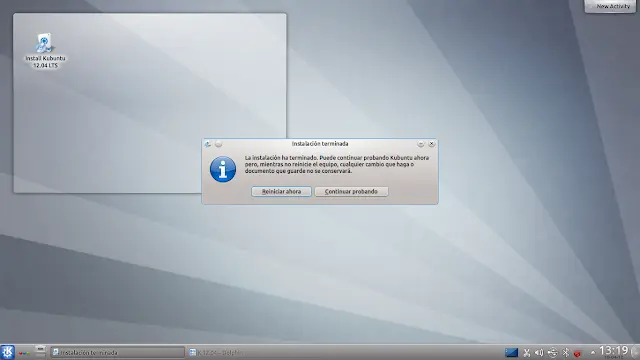Image resolution: width=640 pixels, height=360 pixels.
Task: Minimize the Instalación terminada dialog
Action: tap(421, 144)
